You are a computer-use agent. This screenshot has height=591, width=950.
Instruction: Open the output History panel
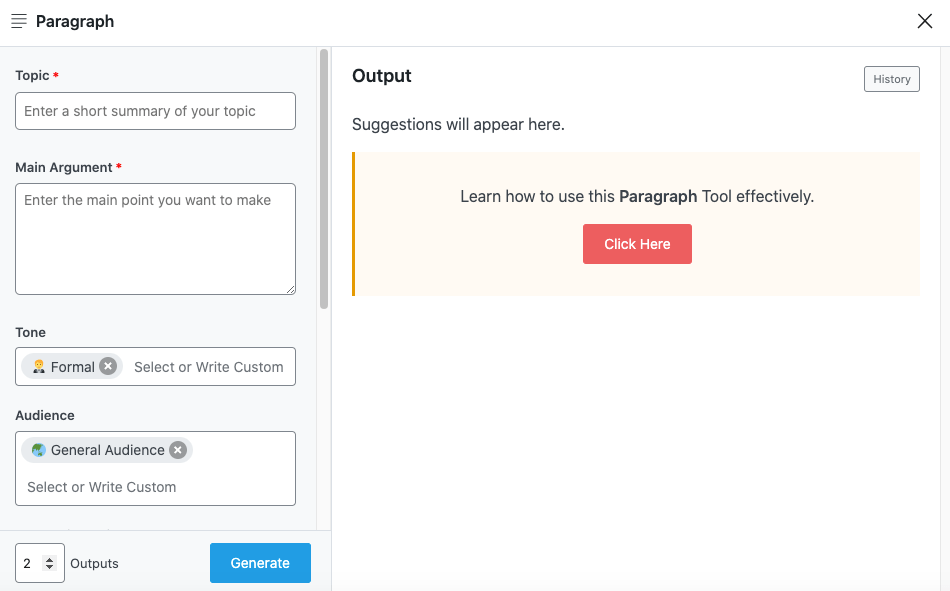(x=891, y=78)
